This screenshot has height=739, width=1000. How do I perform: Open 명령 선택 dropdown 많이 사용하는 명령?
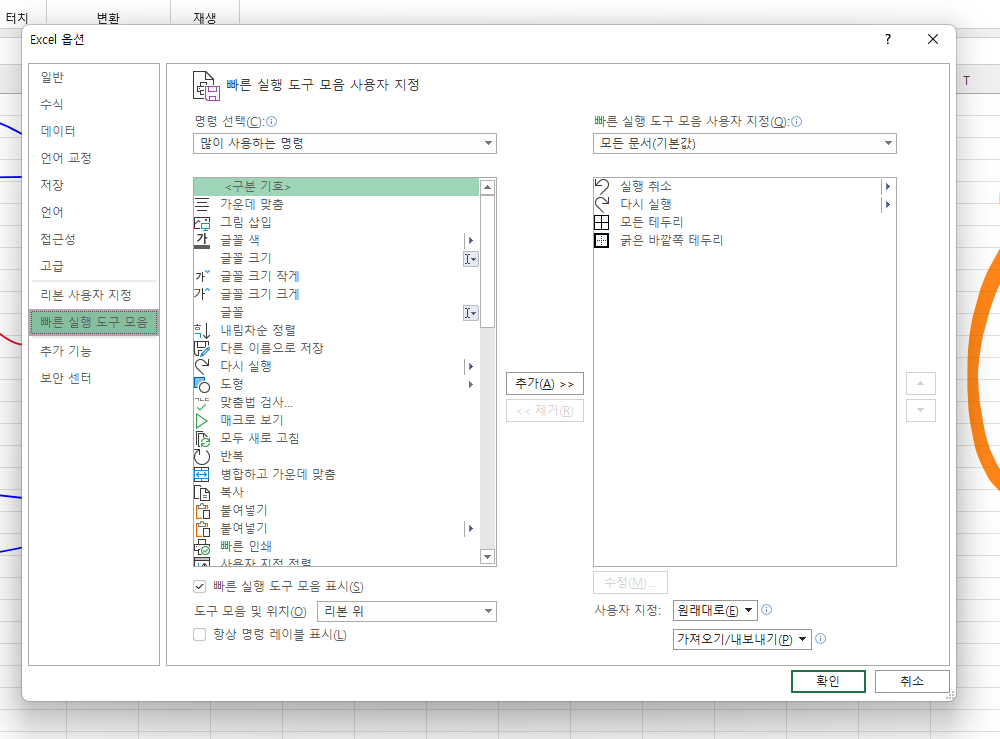[344, 143]
